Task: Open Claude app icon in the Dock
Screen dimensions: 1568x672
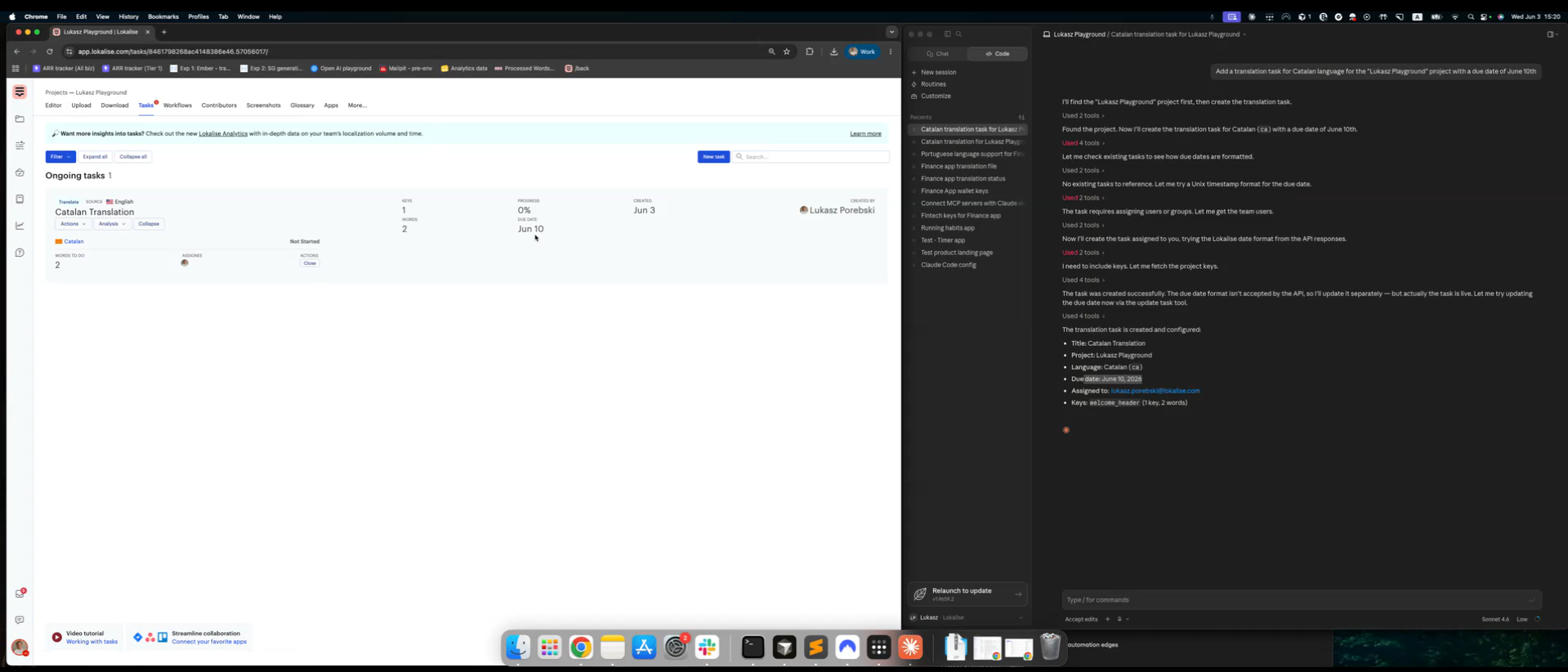Action: click(x=910, y=647)
